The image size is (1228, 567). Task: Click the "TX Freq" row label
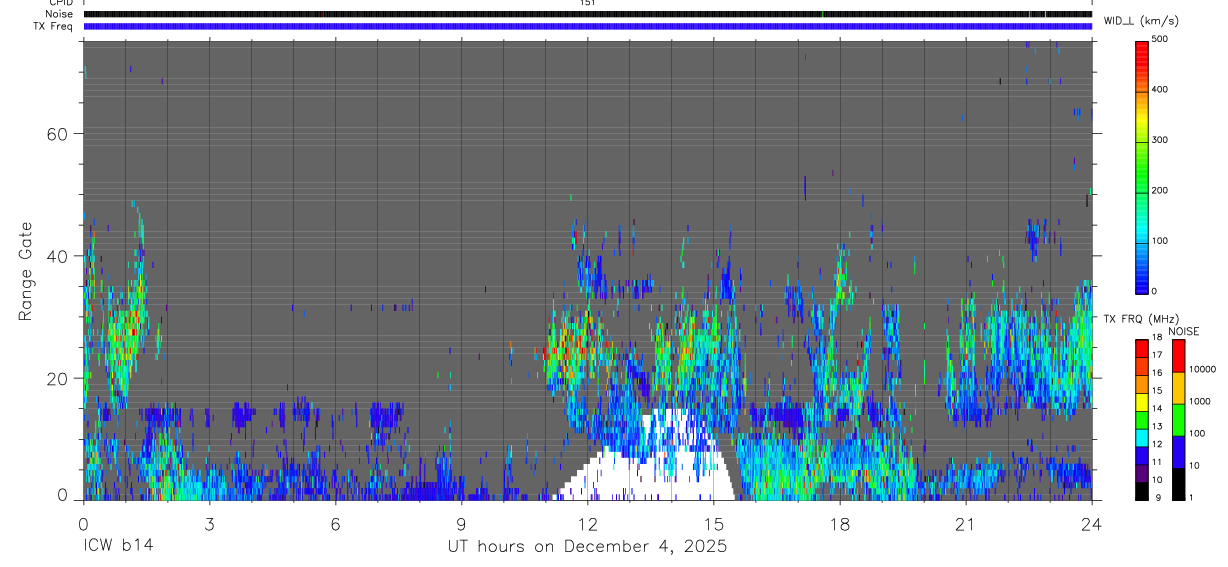[54, 26]
